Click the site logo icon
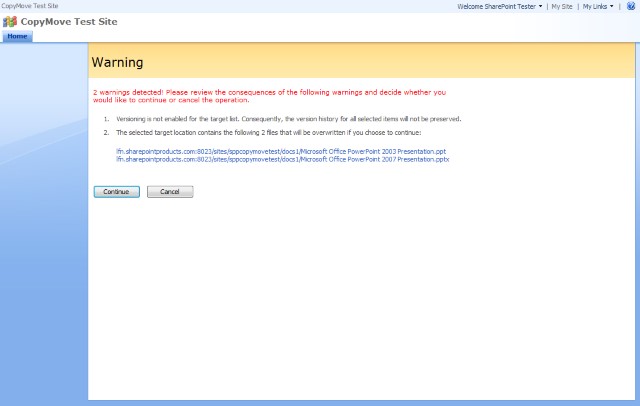The image size is (640, 406). [10, 22]
